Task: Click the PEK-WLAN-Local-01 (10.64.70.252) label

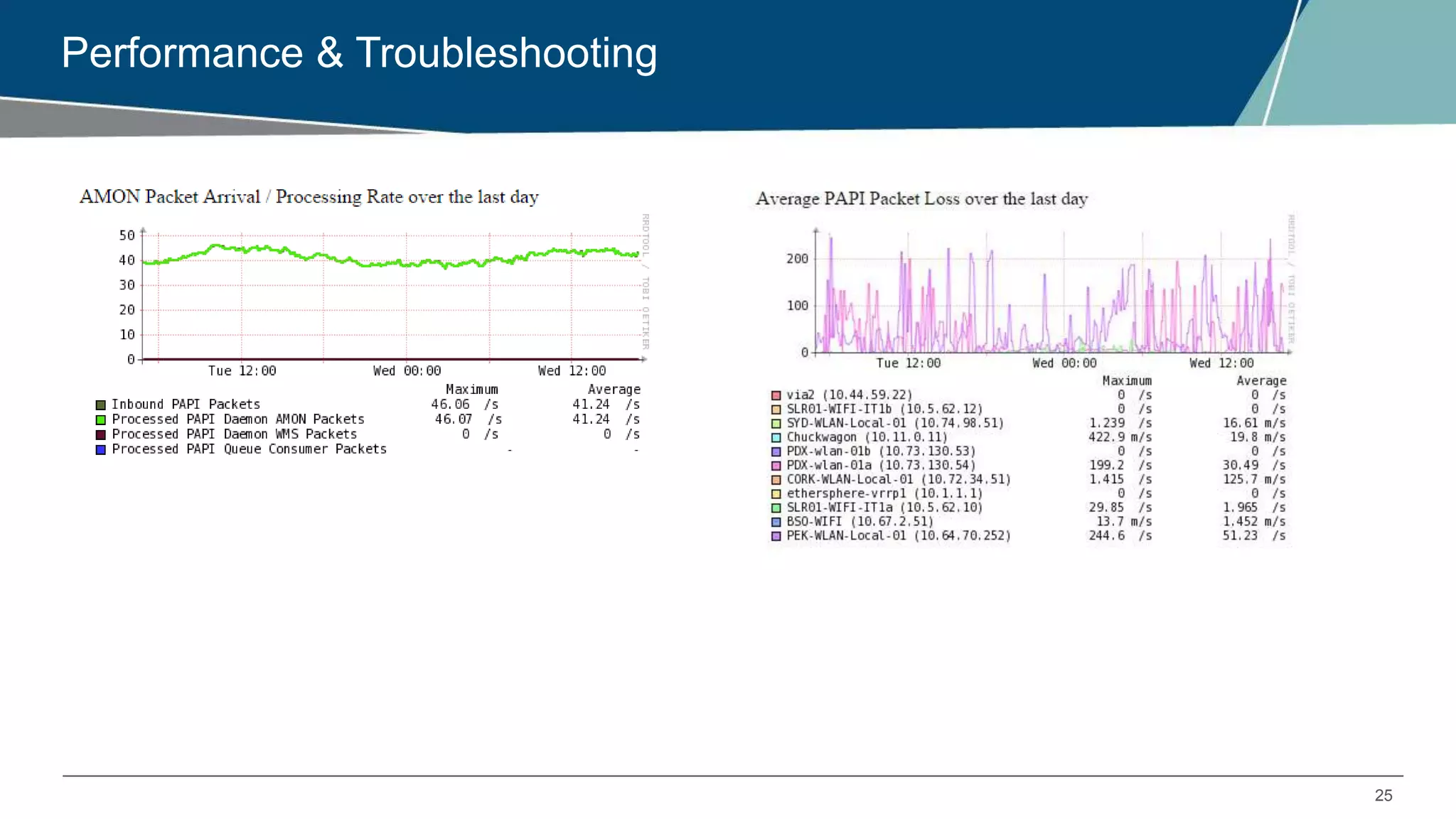Action: point(899,536)
